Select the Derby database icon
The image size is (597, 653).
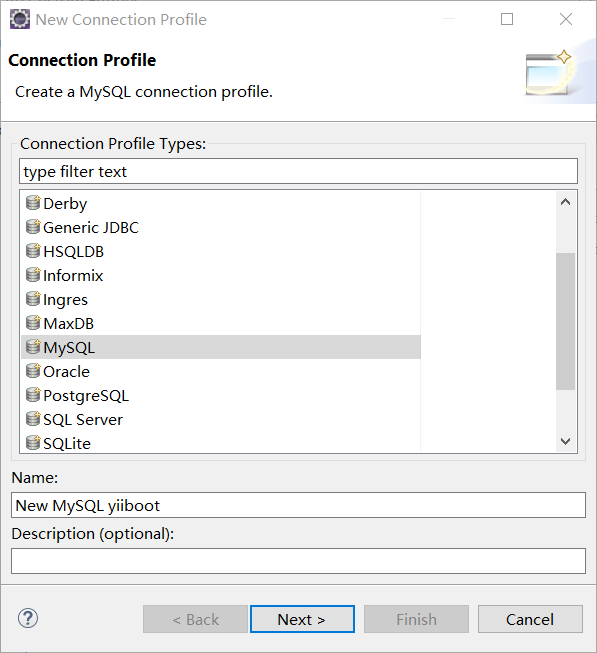(33, 203)
